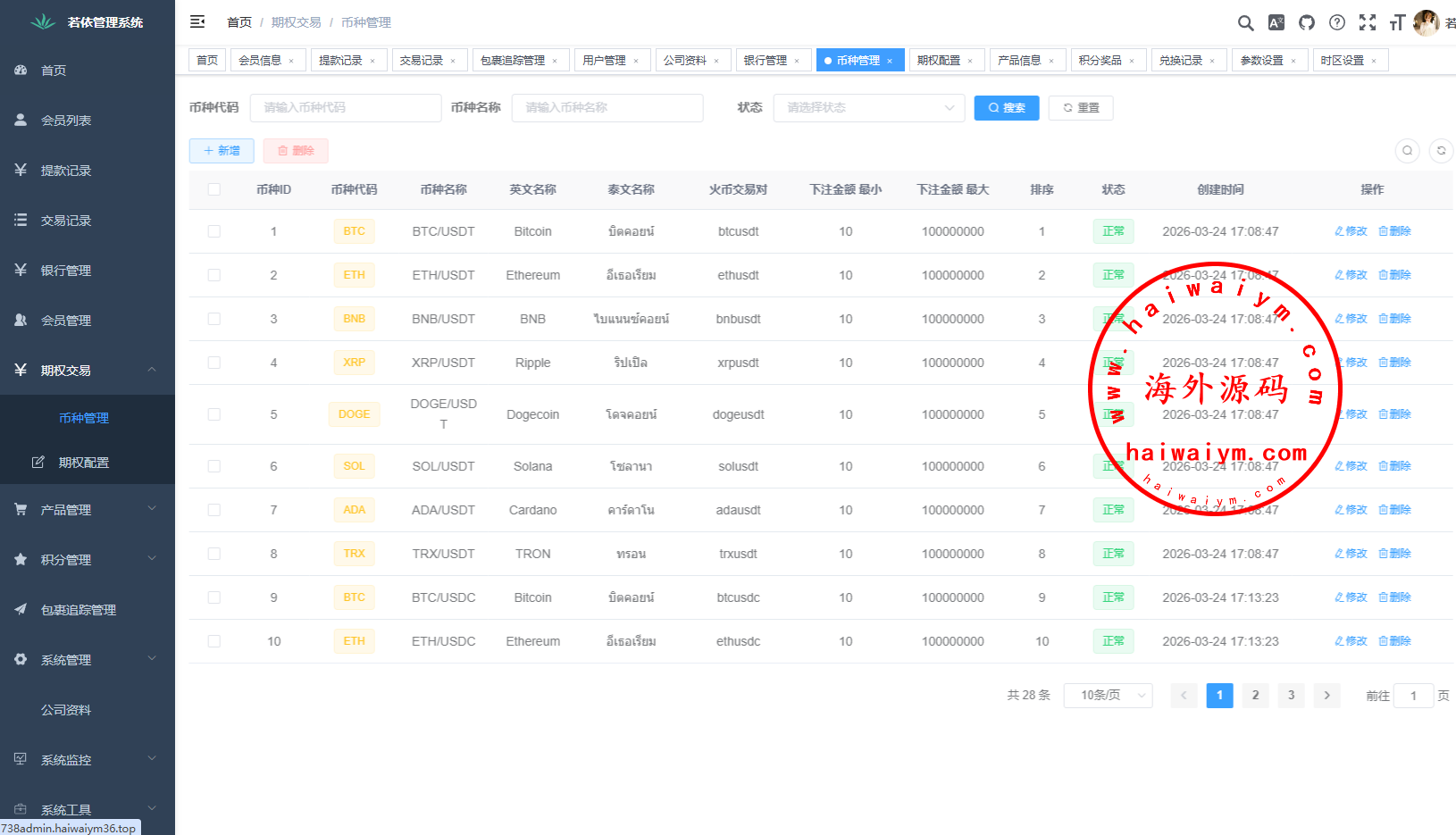
Task: Switch to the 产品信息 tab
Action: tap(1026, 61)
